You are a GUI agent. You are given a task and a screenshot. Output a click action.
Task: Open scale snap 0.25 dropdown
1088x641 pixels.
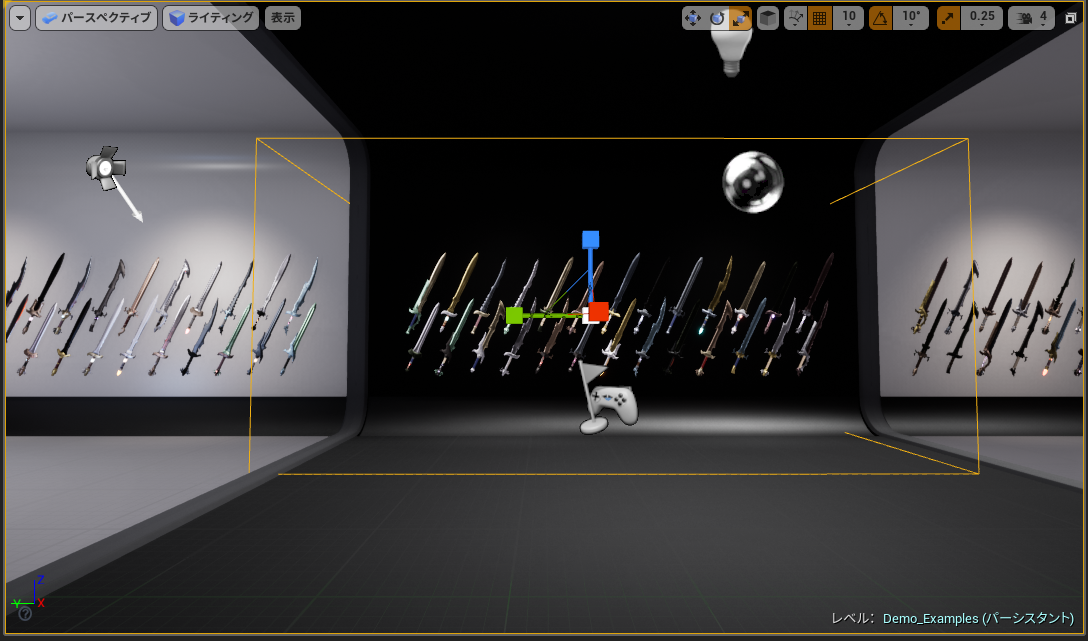982,19
